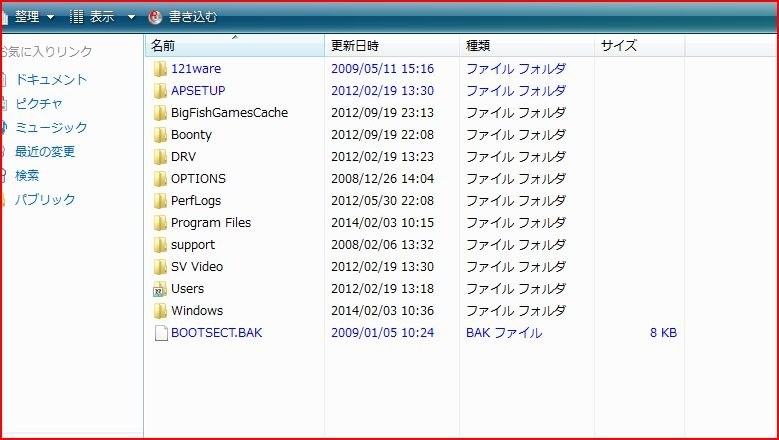
Task: Open the 検索 link in sidebar
Action: tap(27, 175)
